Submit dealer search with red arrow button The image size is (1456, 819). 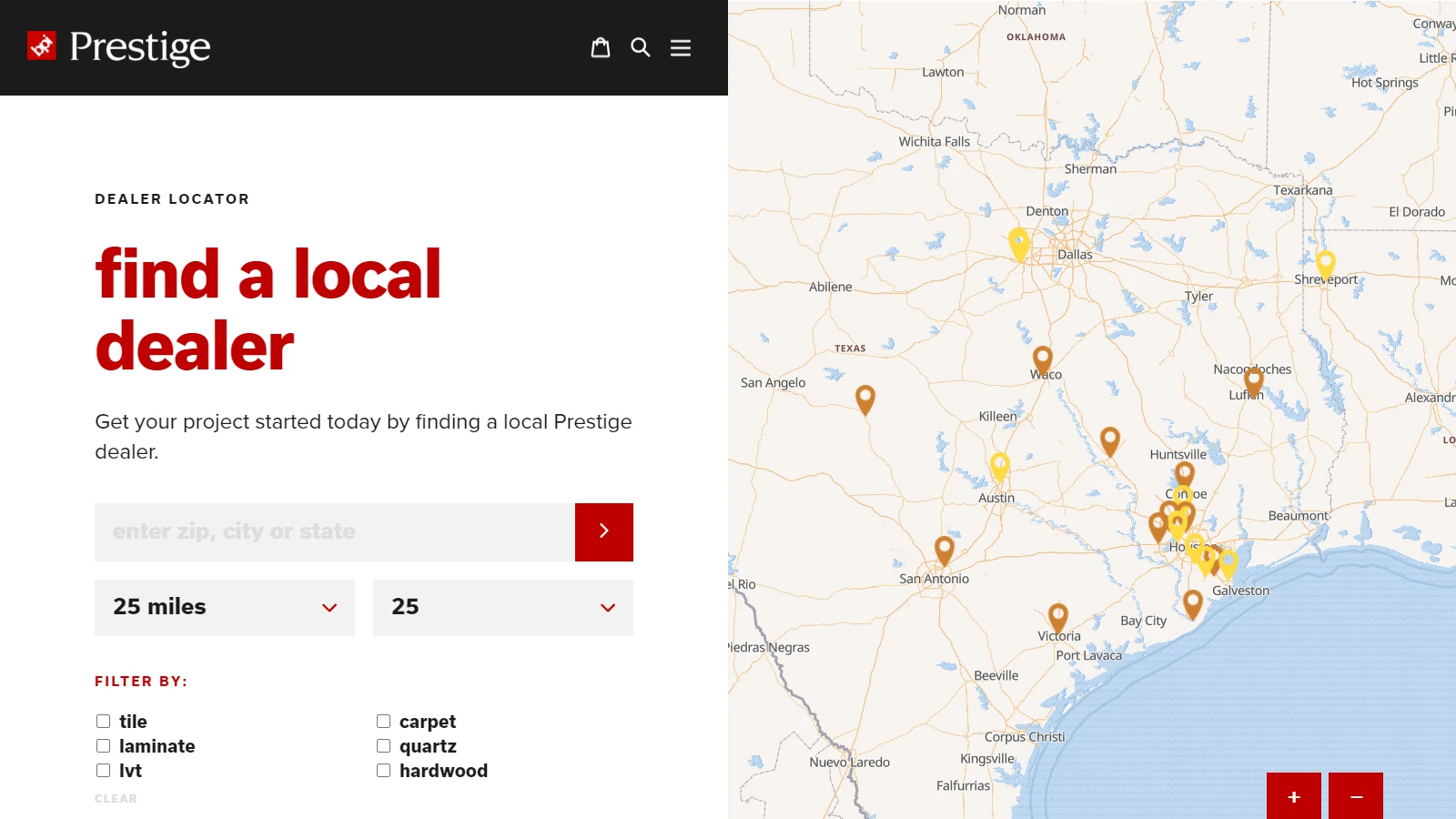(x=604, y=532)
